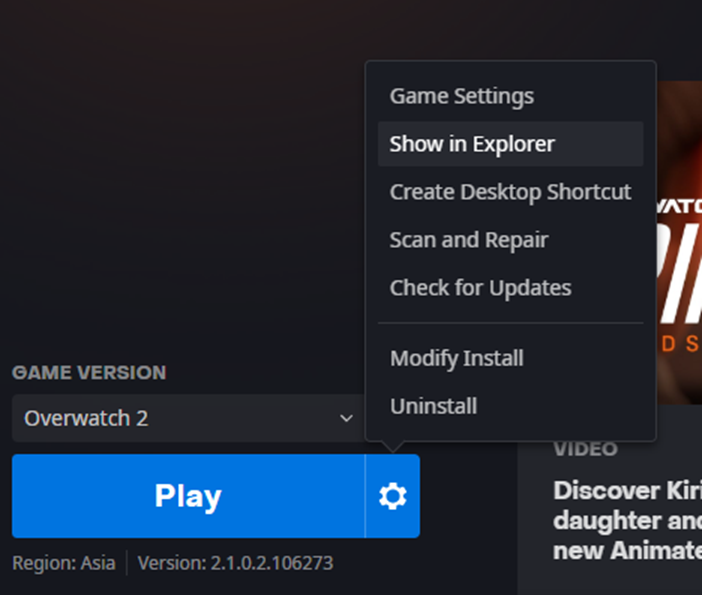Open the Overwatch 2 game version dropdown
Viewport: 702px width, 595px height.
click(188, 418)
